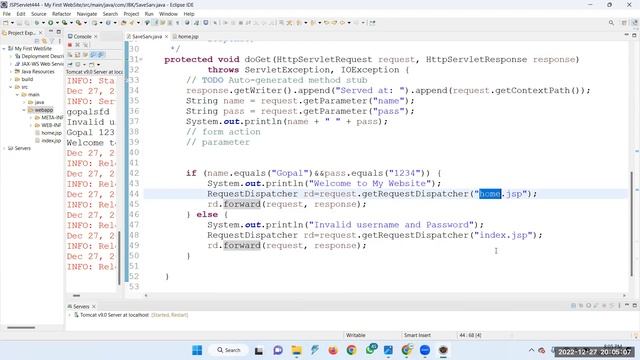Expand the JAX-WS Web Services node
Screen dimensions: 640x360
11,64
